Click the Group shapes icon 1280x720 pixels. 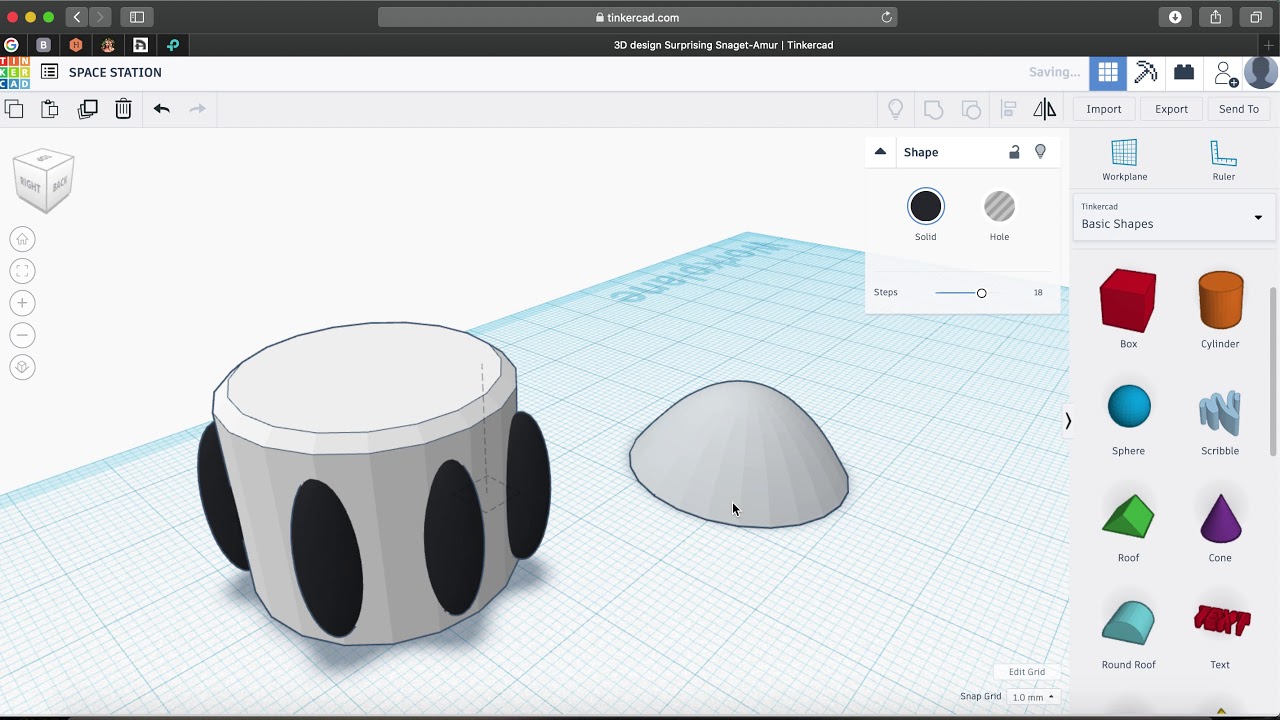pyautogui.click(x=933, y=109)
